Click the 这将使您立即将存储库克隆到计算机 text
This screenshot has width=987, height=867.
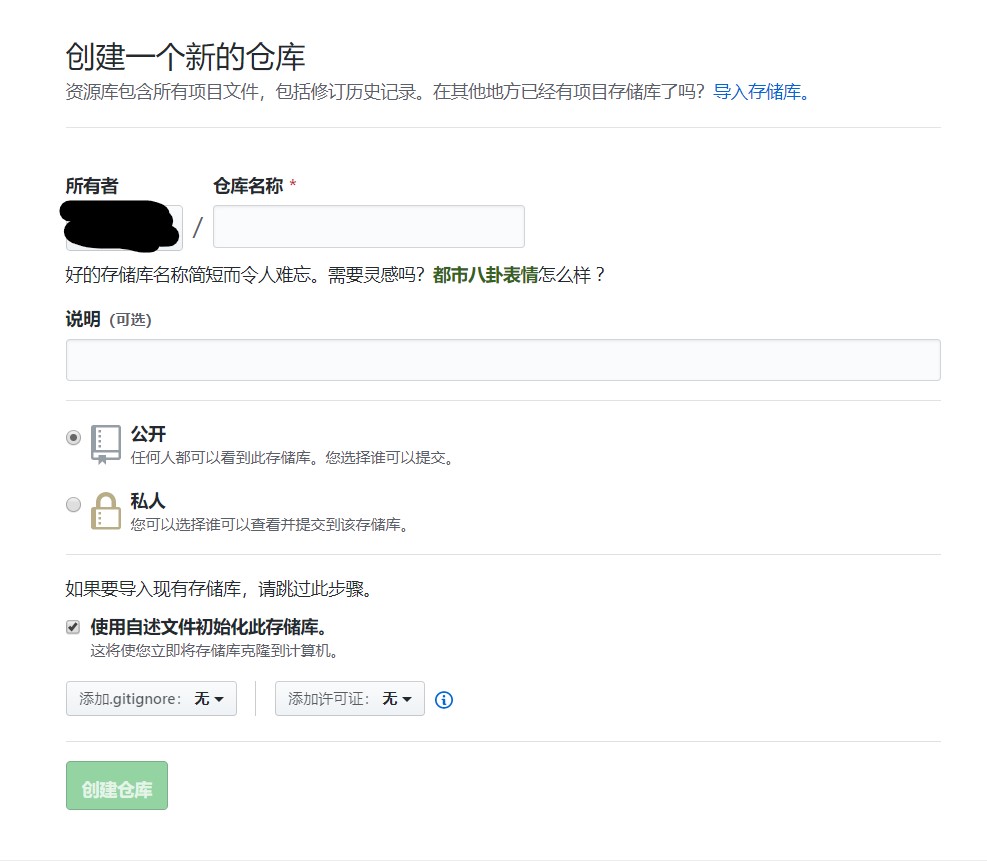coord(214,650)
